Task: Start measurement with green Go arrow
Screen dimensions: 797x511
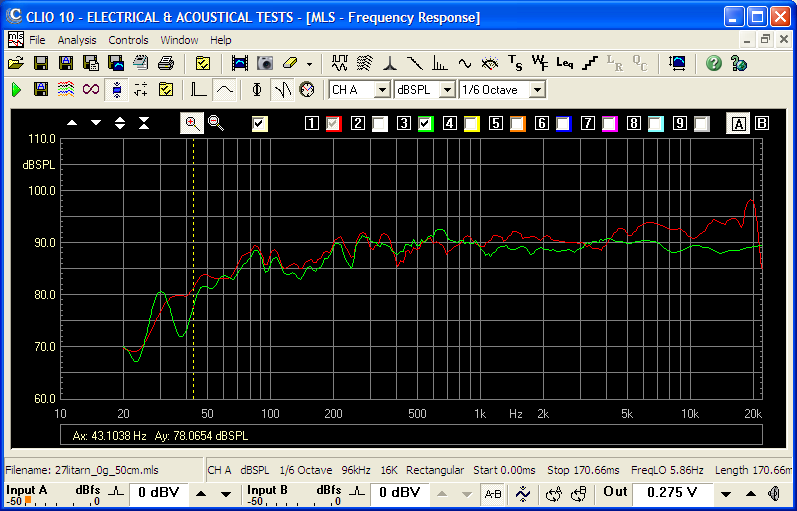Action: (x=16, y=90)
